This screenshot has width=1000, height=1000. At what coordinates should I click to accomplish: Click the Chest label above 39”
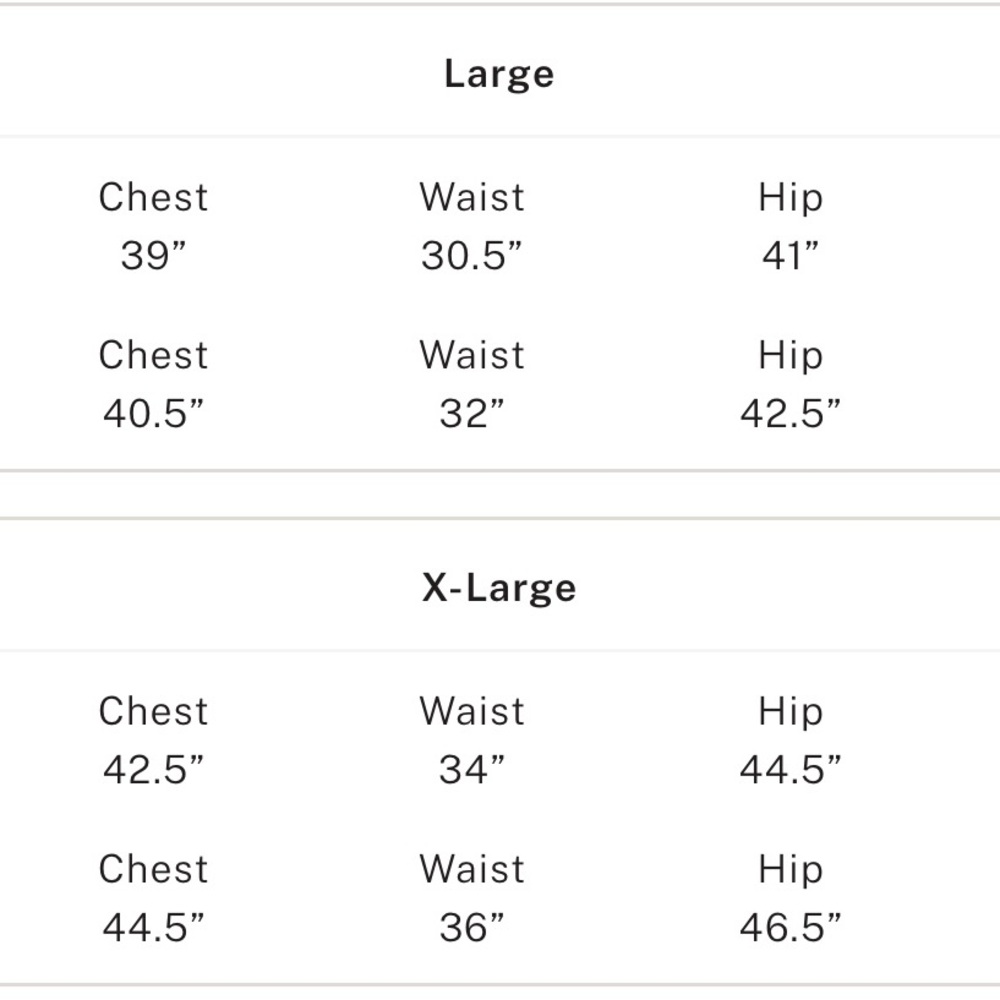[x=153, y=197]
